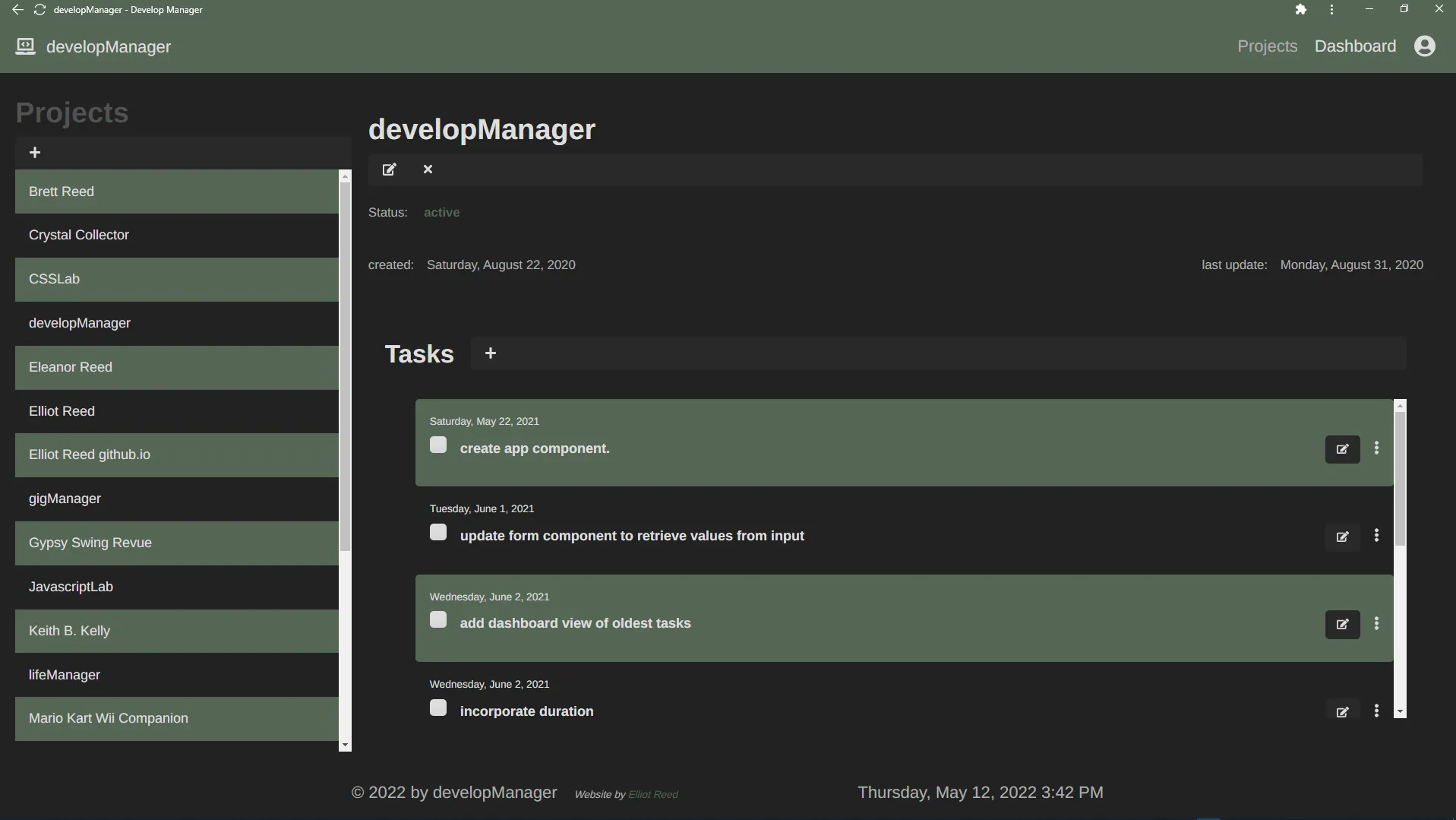Go to the Dashboard page
Screen dimensions: 1456x820
(1354, 46)
